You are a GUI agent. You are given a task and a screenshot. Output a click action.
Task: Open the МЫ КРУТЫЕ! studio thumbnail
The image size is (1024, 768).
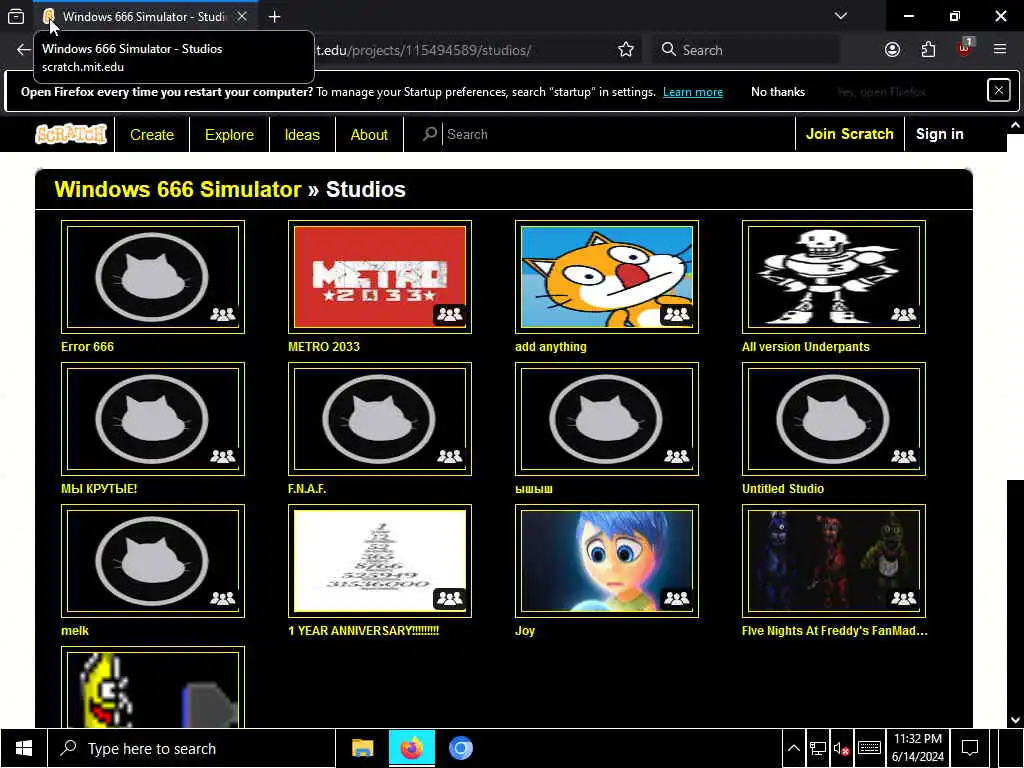[x=153, y=419]
